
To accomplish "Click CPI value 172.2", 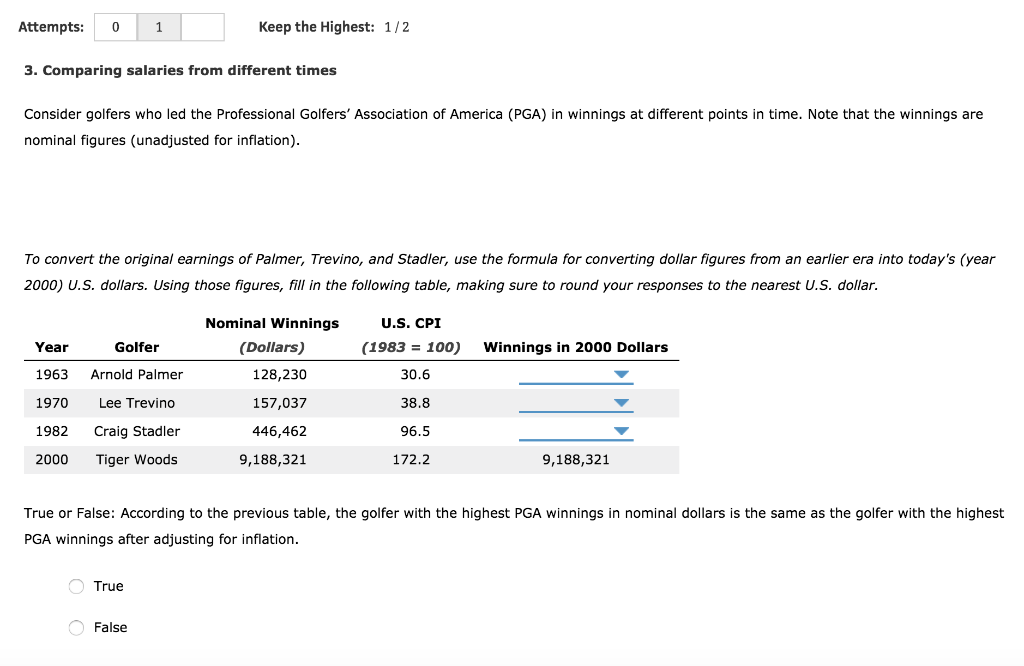I will click(411, 460).
